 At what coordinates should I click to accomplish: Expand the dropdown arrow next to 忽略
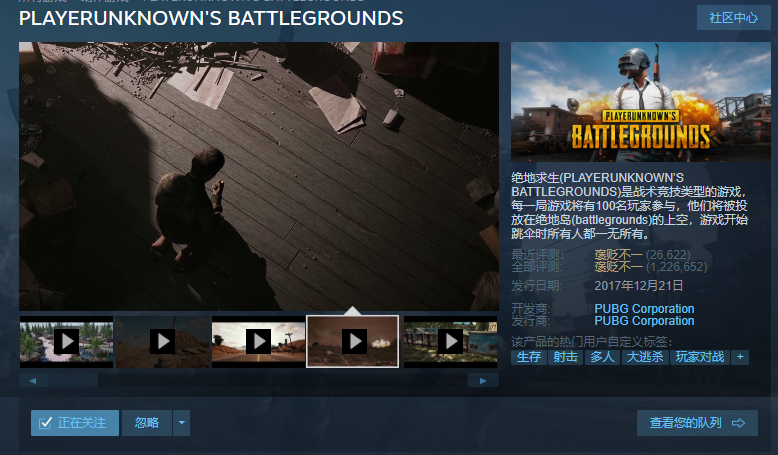(x=182, y=423)
